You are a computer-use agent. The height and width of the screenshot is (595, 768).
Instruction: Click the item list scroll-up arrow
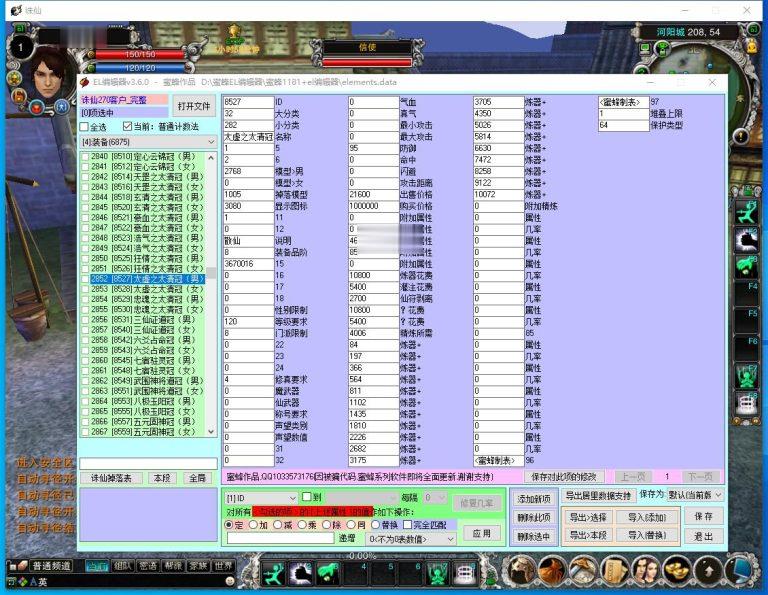point(211,158)
